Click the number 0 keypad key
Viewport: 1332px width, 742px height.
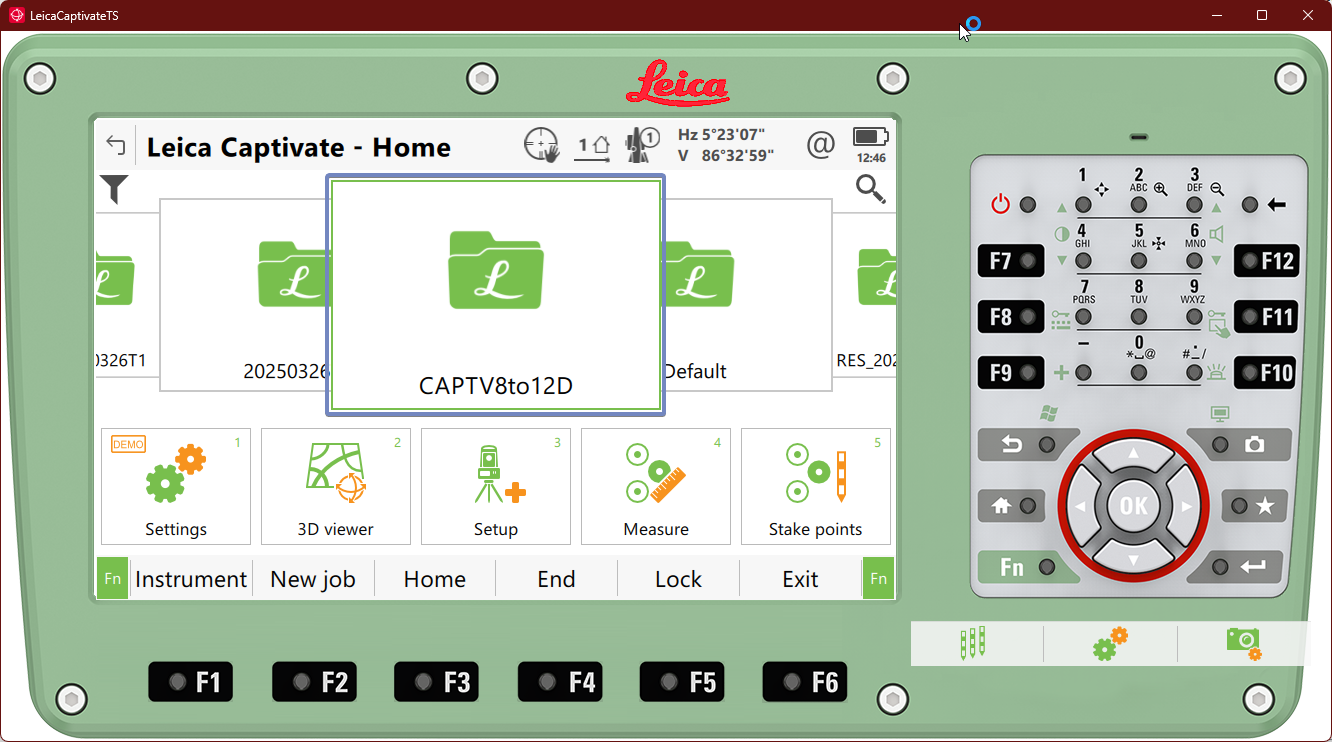point(1139,372)
